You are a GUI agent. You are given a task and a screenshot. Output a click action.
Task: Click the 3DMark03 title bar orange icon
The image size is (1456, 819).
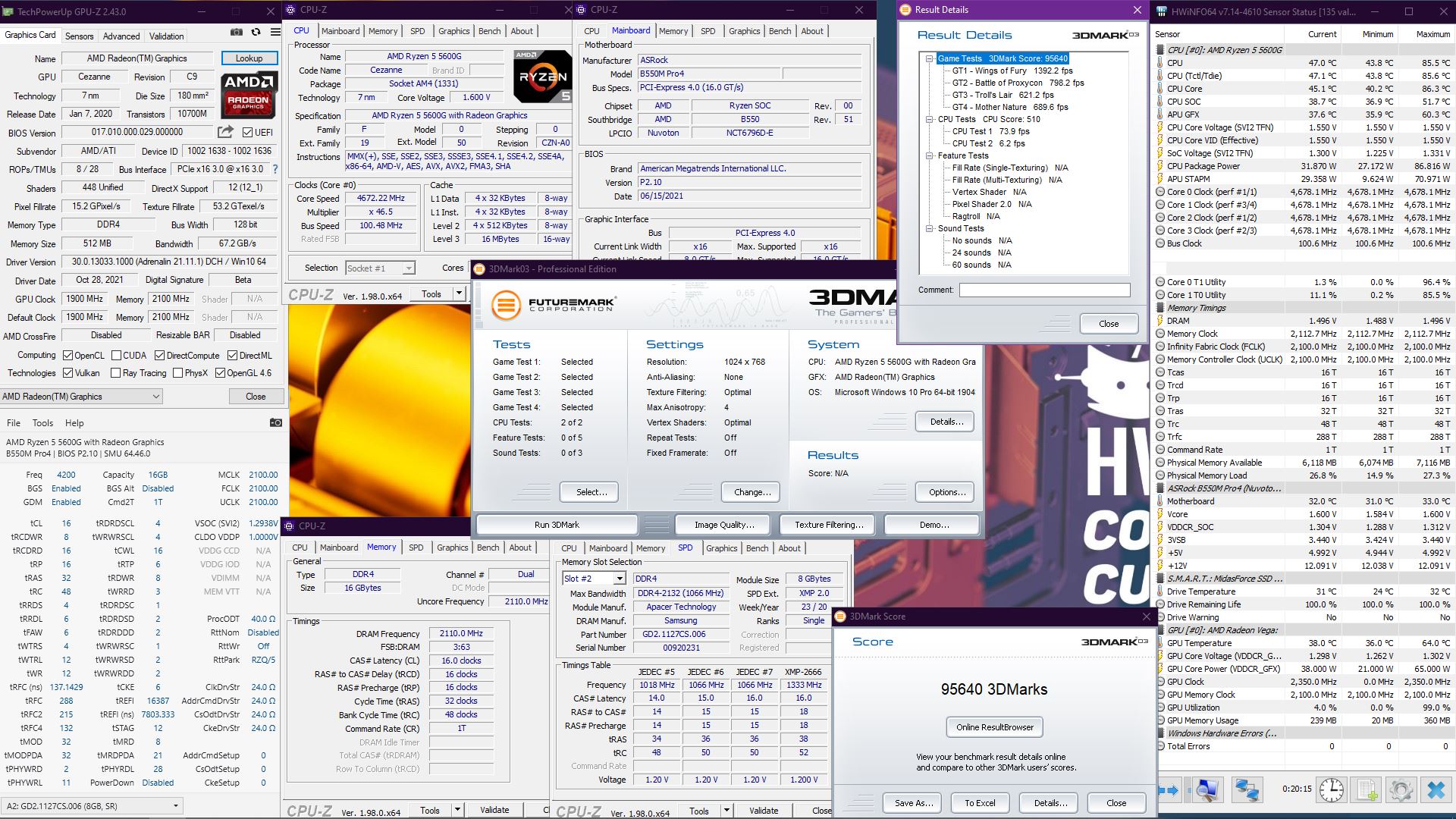[x=479, y=269]
